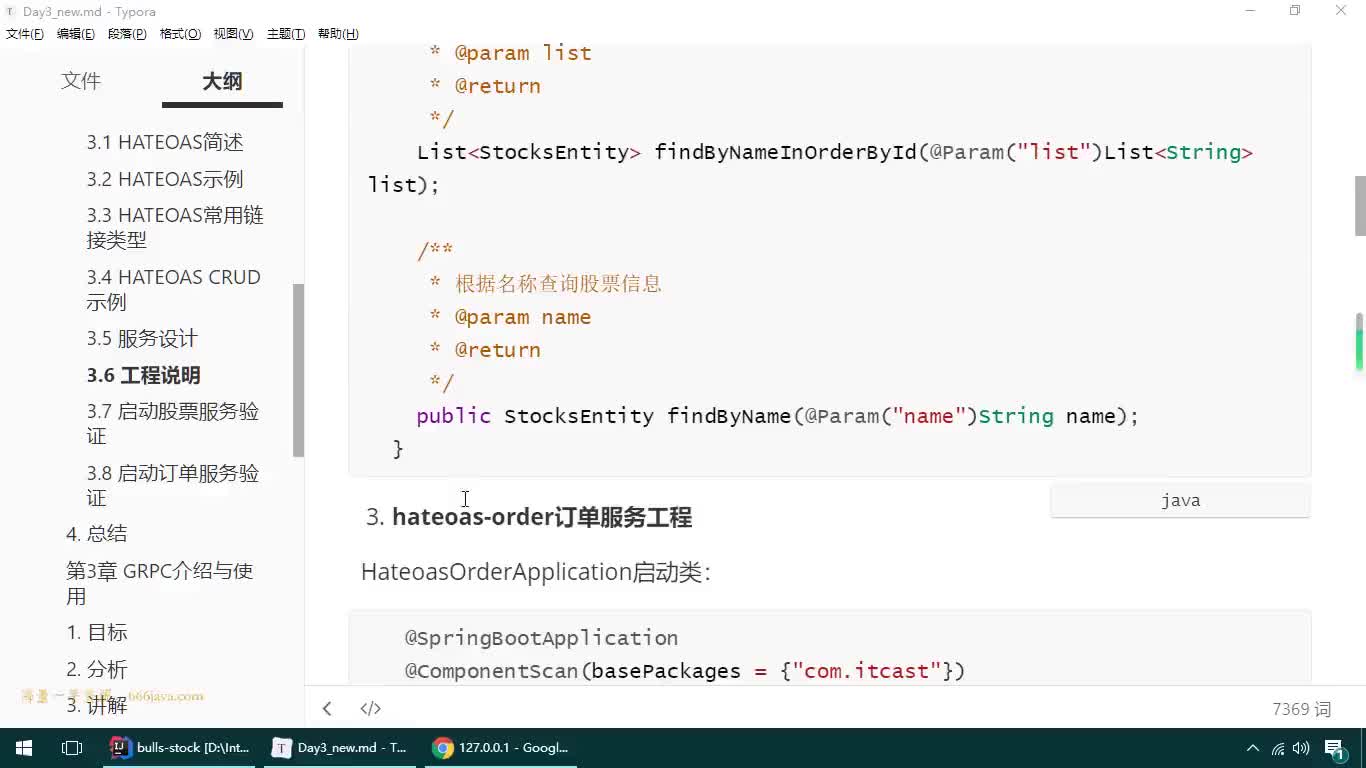Jump to outline item 1. 目标

97,633
